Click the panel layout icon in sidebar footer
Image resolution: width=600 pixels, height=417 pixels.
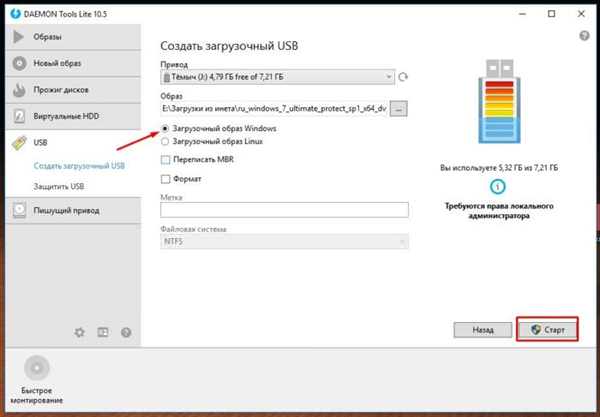pos(103,332)
